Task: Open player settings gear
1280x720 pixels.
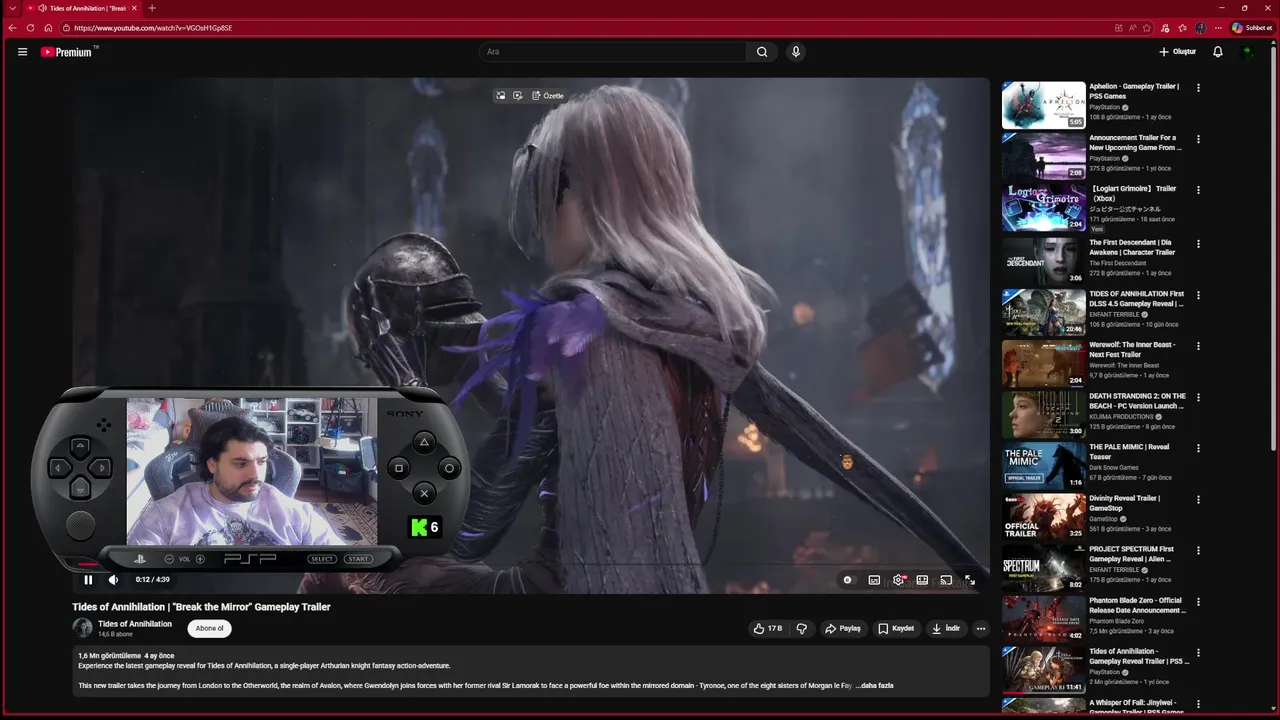Action: pyautogui.click(x=899, y=580)
